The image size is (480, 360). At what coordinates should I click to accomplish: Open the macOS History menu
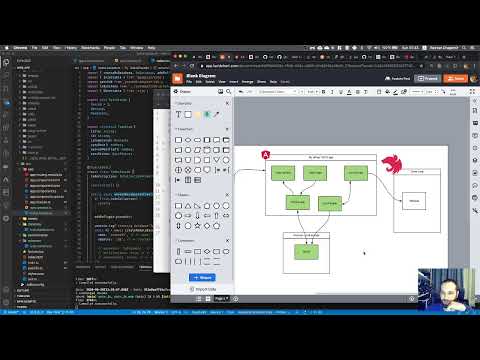click(71, 48)
